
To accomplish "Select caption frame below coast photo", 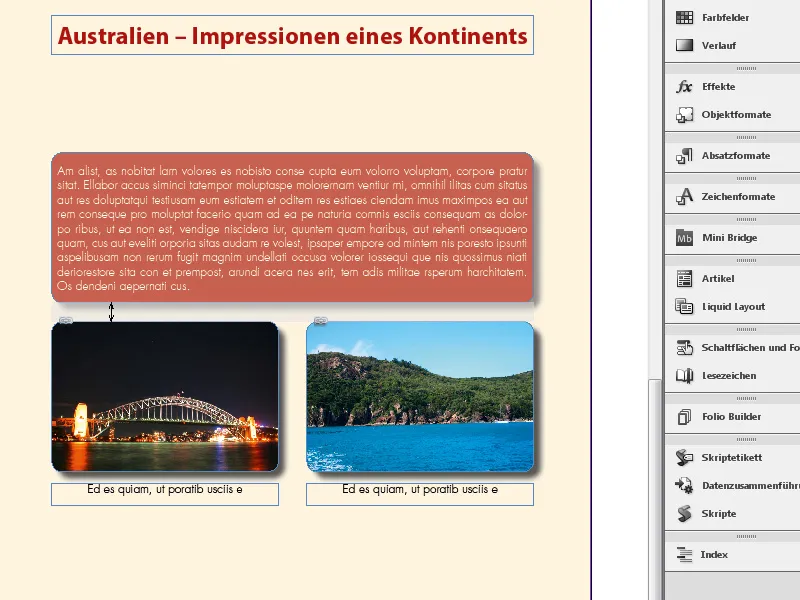I will 420,494.
